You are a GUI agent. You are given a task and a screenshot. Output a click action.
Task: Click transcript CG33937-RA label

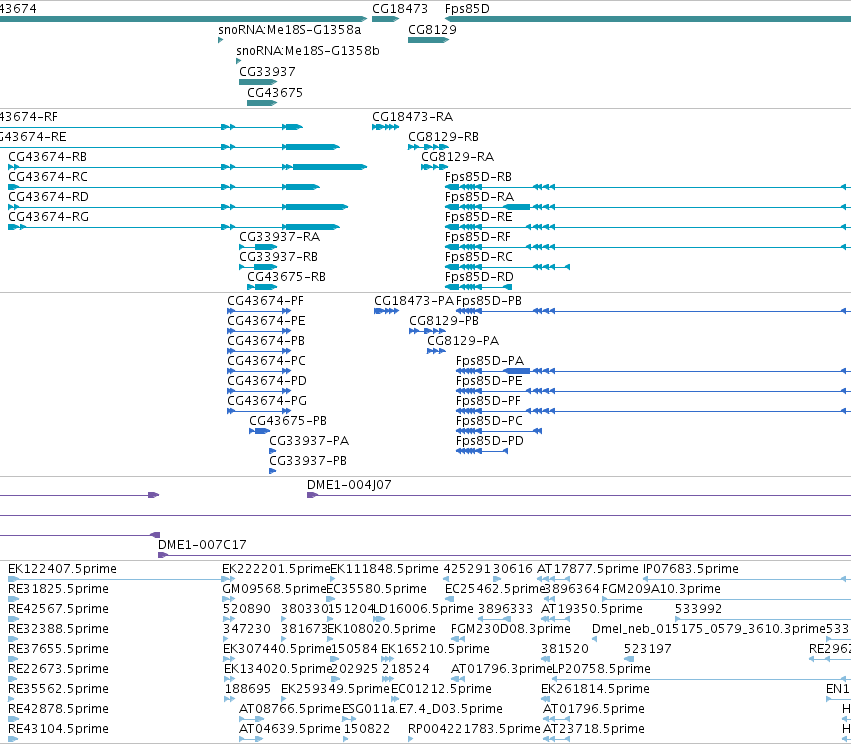(x=280, y=238)
